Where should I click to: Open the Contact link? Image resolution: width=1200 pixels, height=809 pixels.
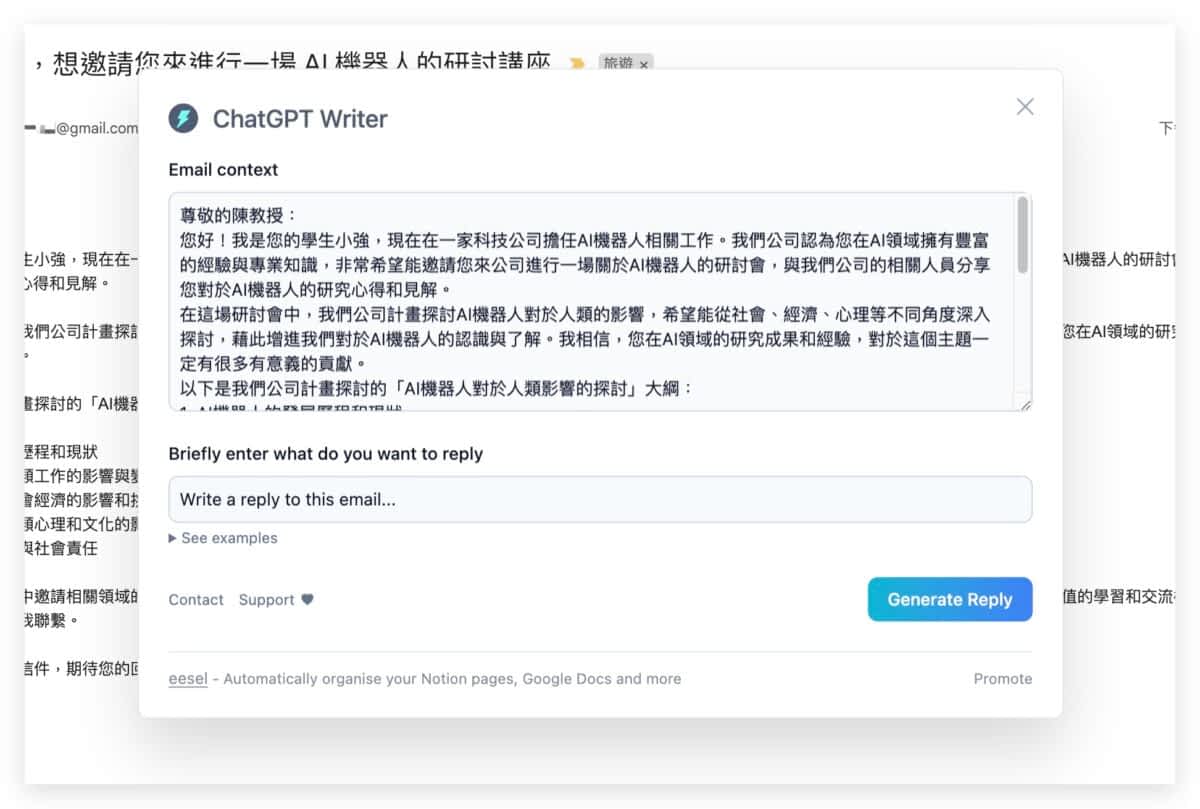(196, 600)
